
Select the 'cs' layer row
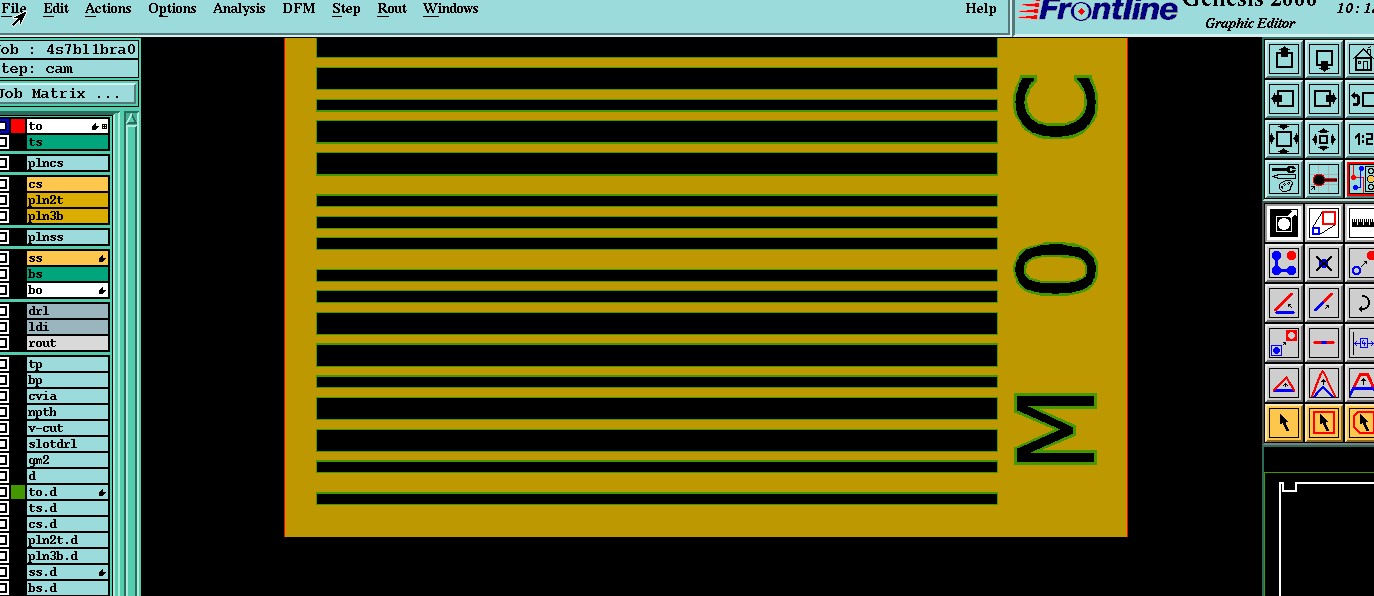[67, 184]
